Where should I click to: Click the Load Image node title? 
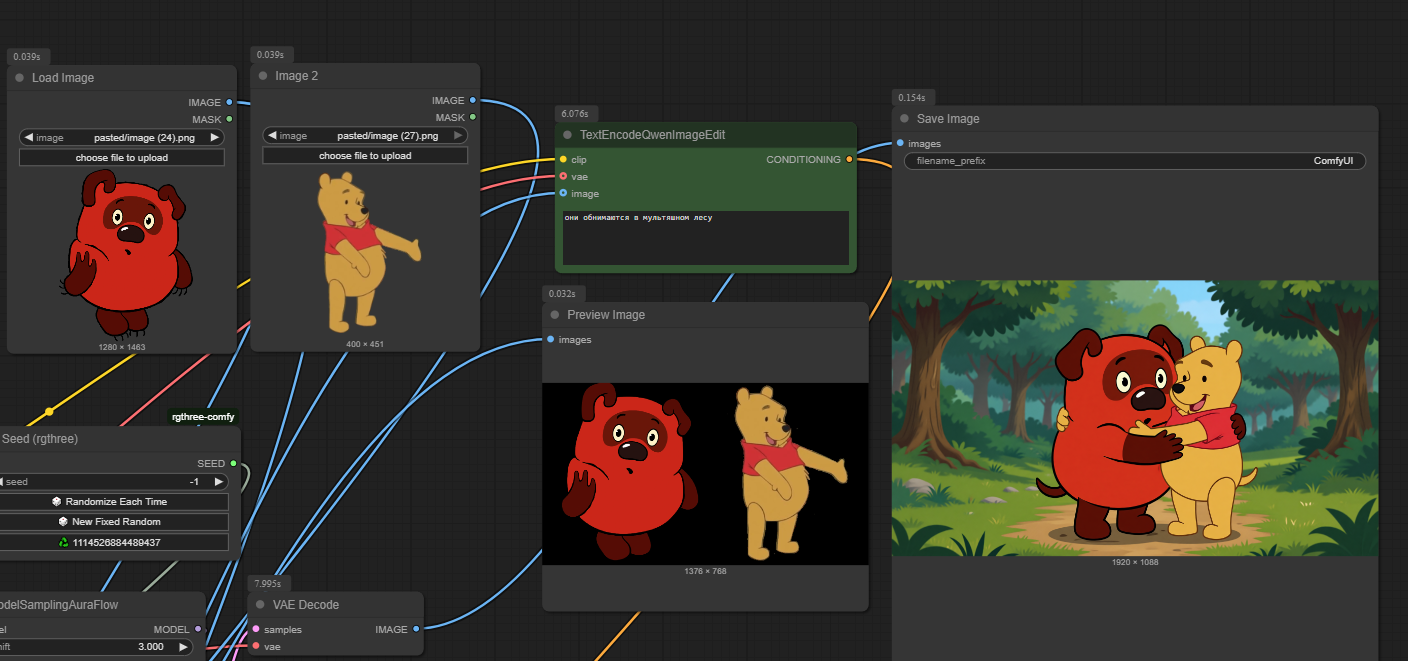[x=63, y=78]
